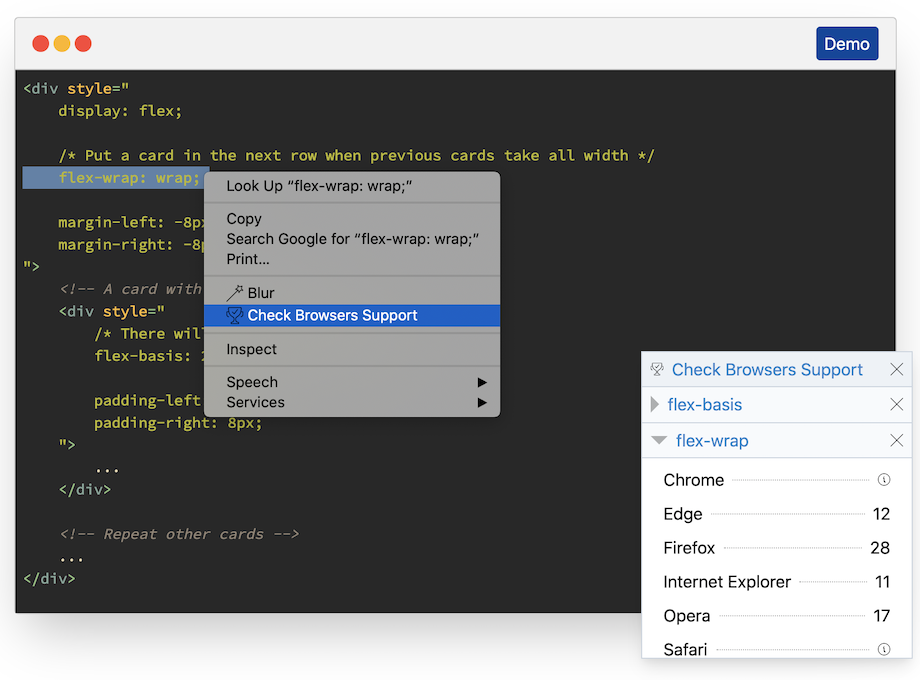This screenshot has width=920, height=680.
Task: Dismiss the flex-basis card with its X
Action: [896, 405]
